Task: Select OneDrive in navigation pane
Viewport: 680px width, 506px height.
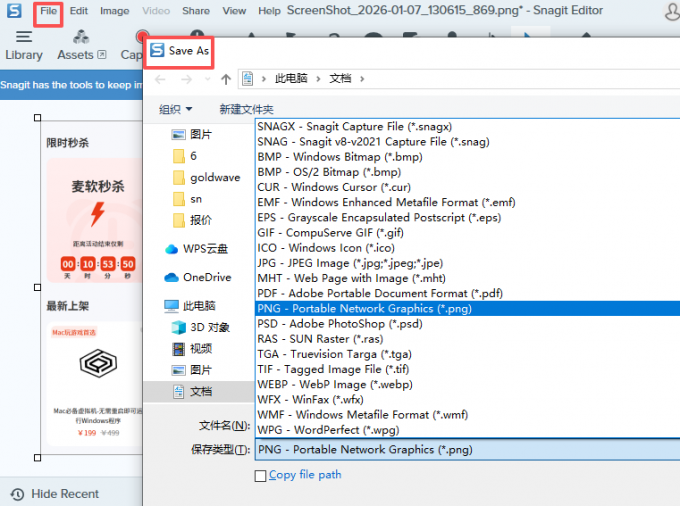Action: coord(198,277)
